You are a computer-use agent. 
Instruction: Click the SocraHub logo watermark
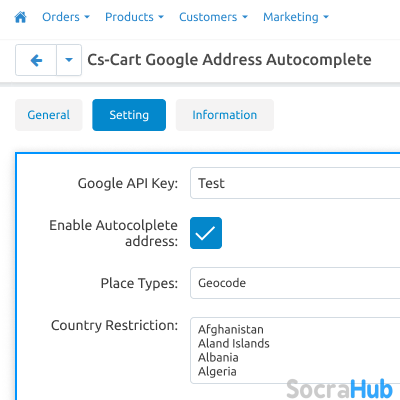coord(339,389)
